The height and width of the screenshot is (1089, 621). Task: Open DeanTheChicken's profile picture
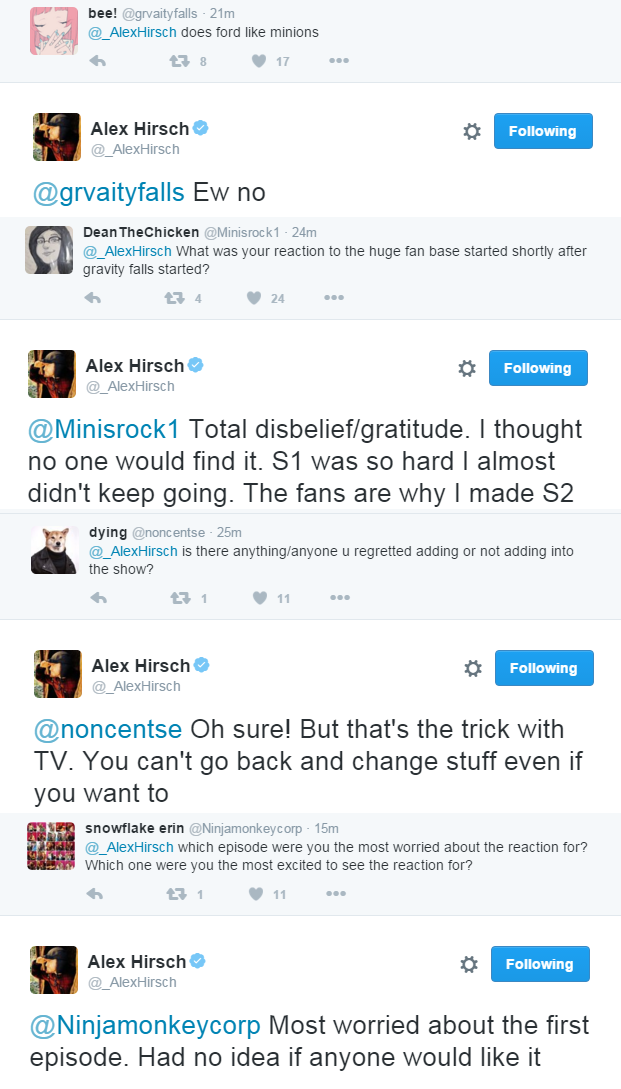(x=49, y=249)
